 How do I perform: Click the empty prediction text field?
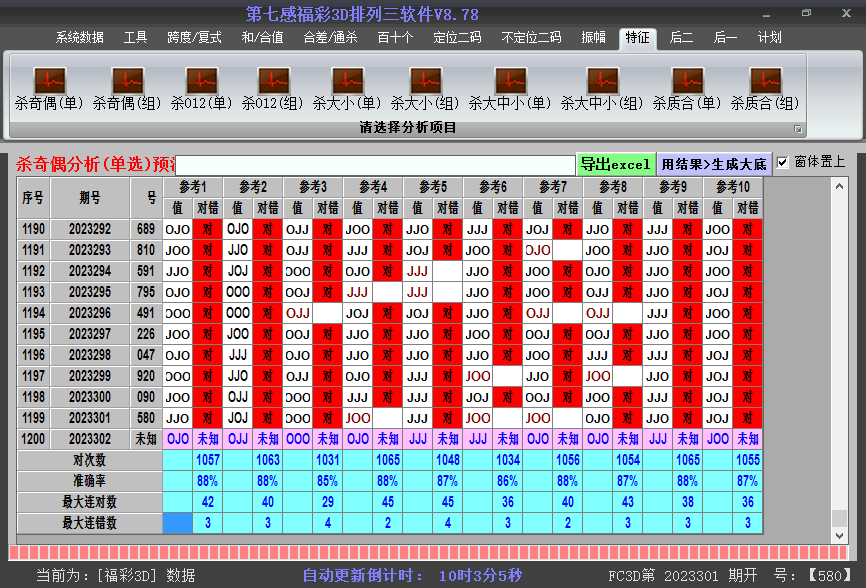click(x=376, y=165)
